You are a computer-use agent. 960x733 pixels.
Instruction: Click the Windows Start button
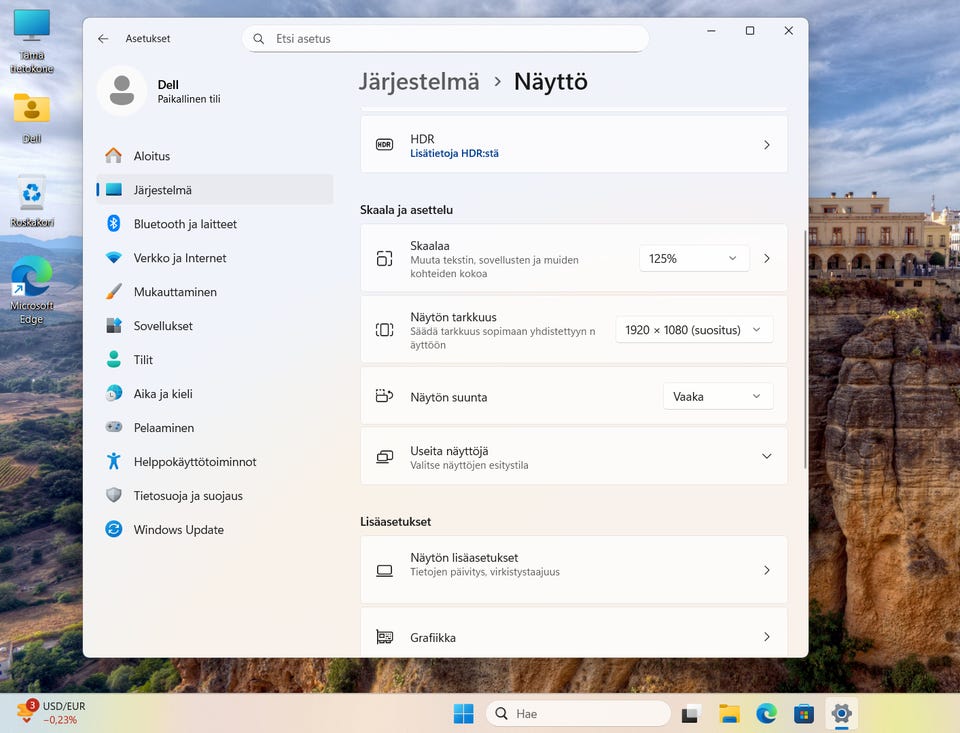point(464,713)
